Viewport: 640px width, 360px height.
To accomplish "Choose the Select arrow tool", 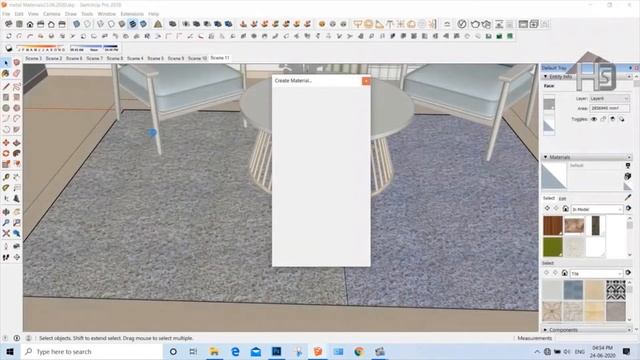I will pos(6,63).
